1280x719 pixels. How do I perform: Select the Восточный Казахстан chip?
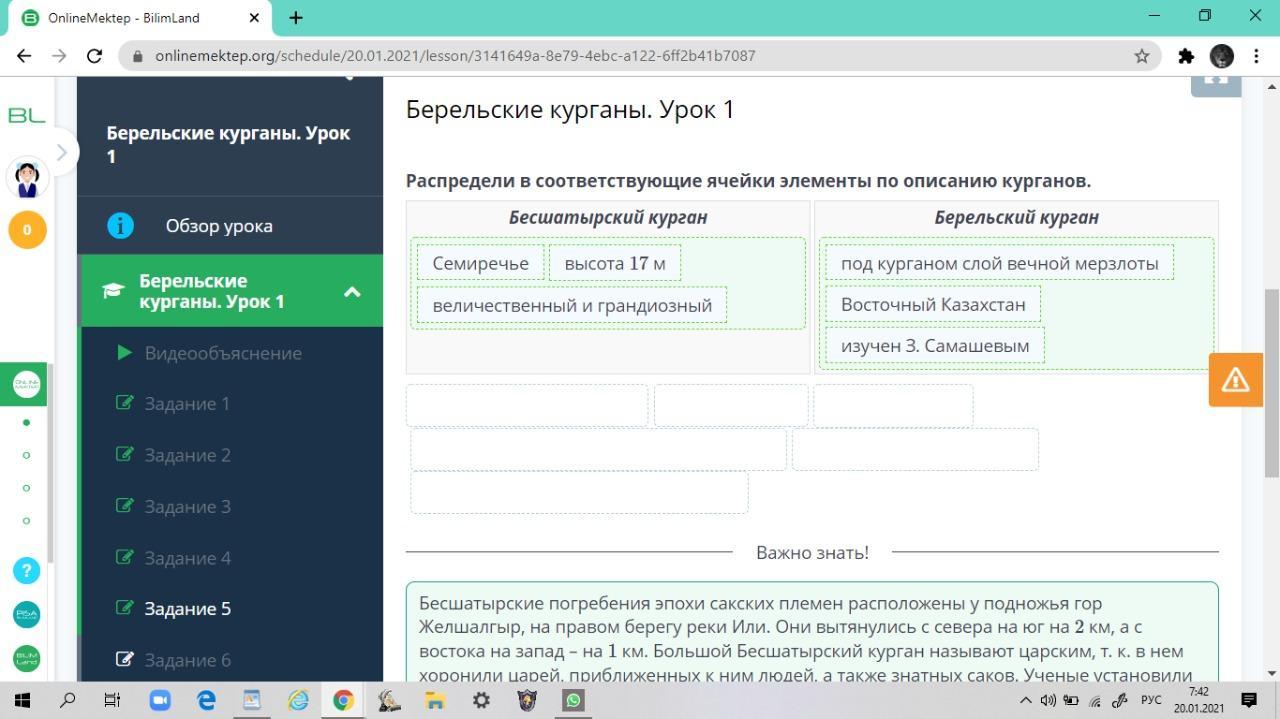click(x=933, y=304)
